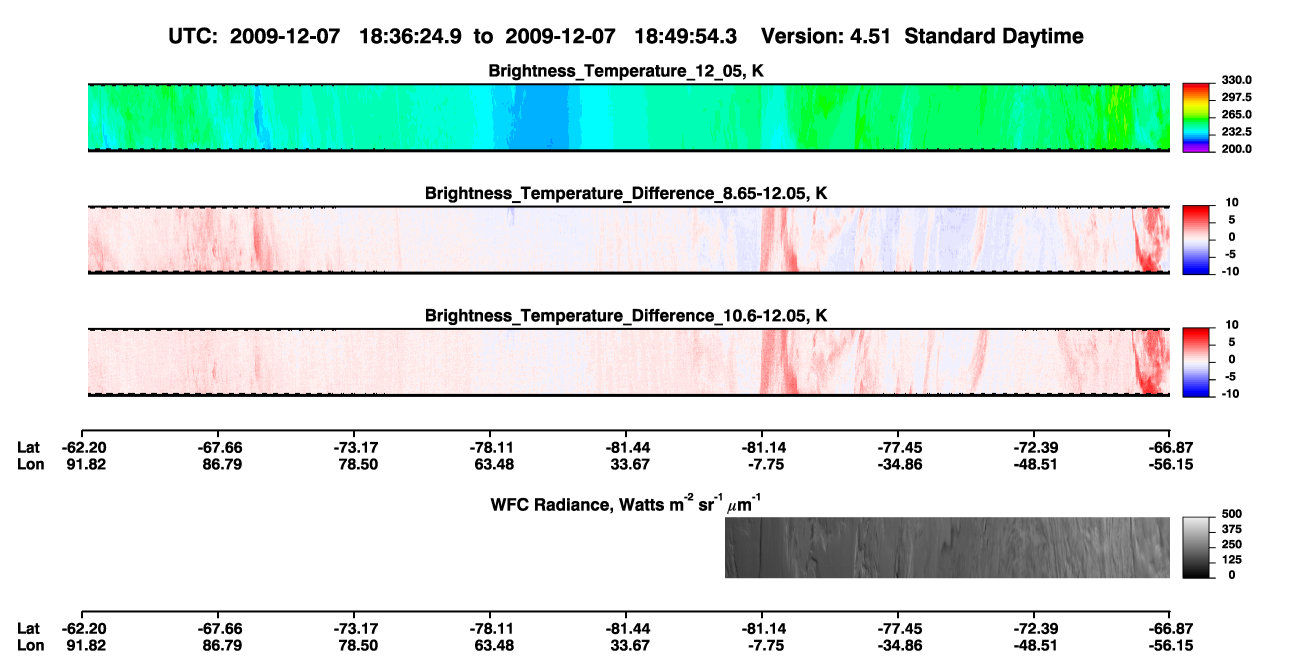Click the upper axis Lon label
Screen dimensions: 1300x667
(x=29, y=464)
